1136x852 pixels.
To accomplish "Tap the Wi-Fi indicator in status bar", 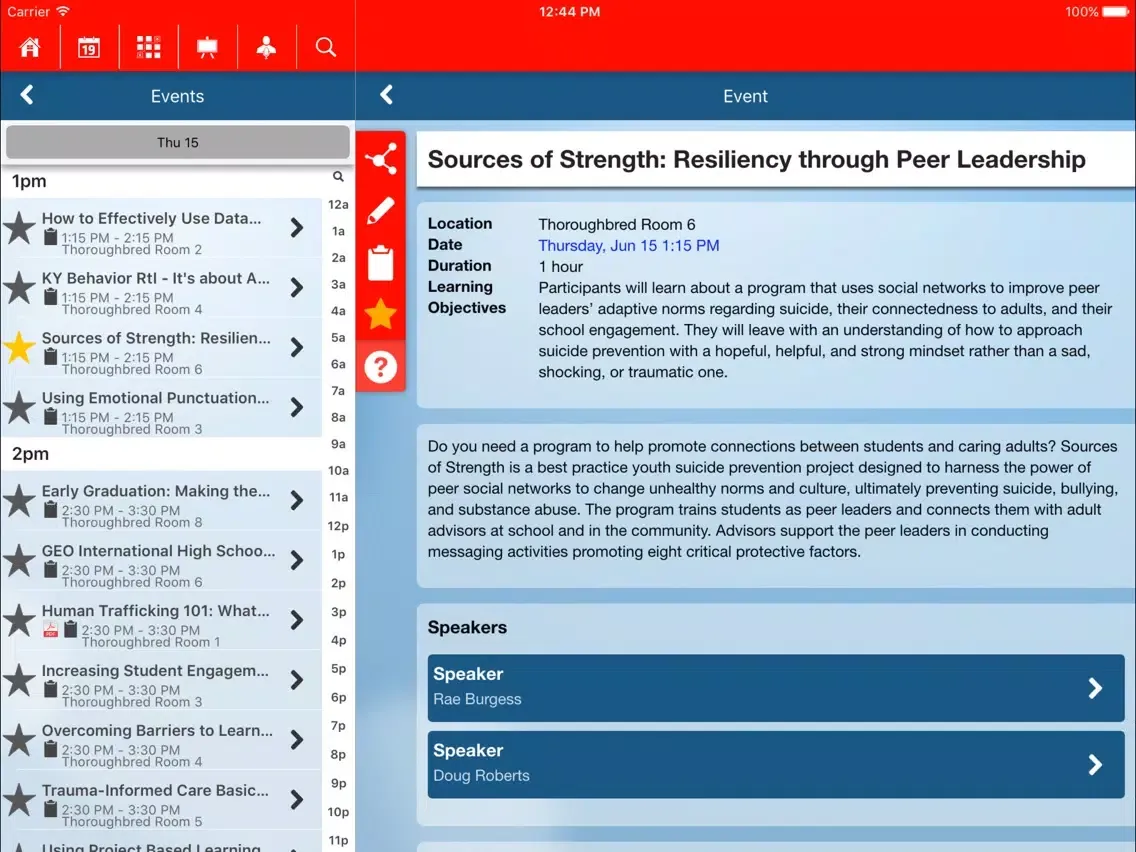I will (63, 11).
